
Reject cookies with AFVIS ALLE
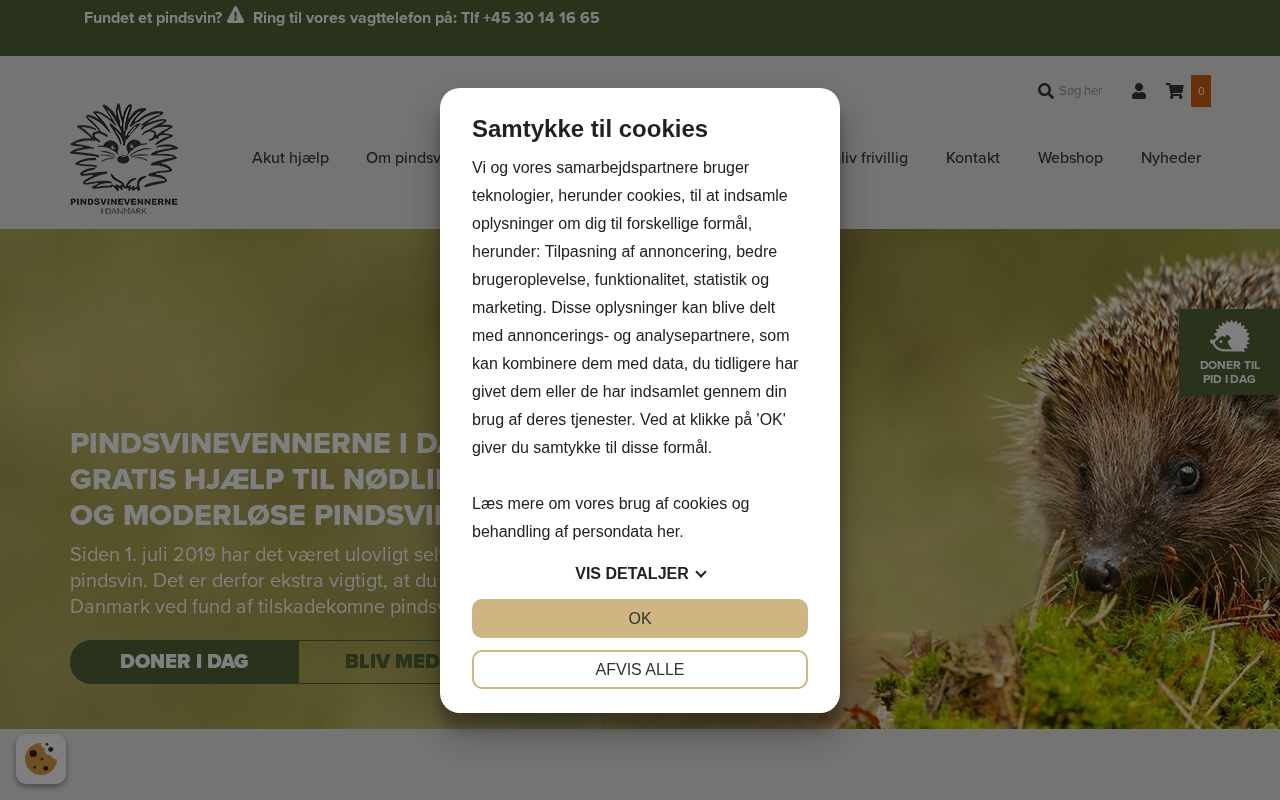(x=640, y=669)
